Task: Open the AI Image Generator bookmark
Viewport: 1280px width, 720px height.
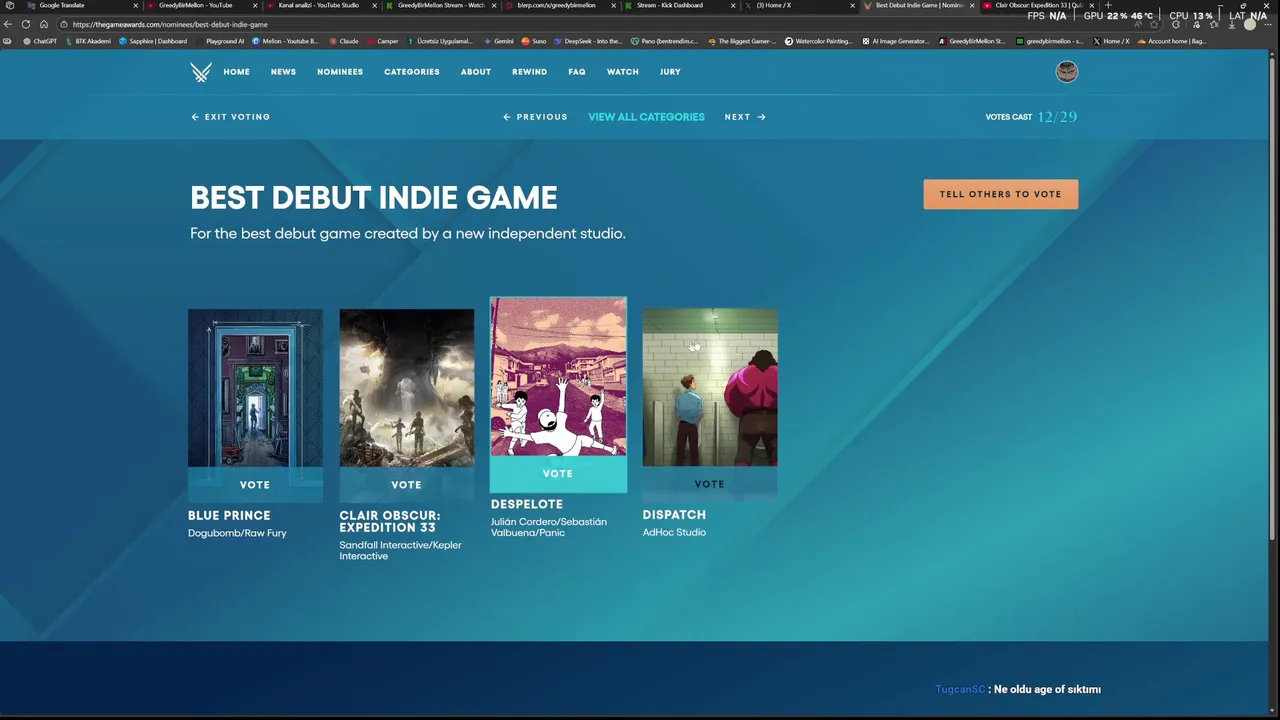Action: [x=896, y=41]
